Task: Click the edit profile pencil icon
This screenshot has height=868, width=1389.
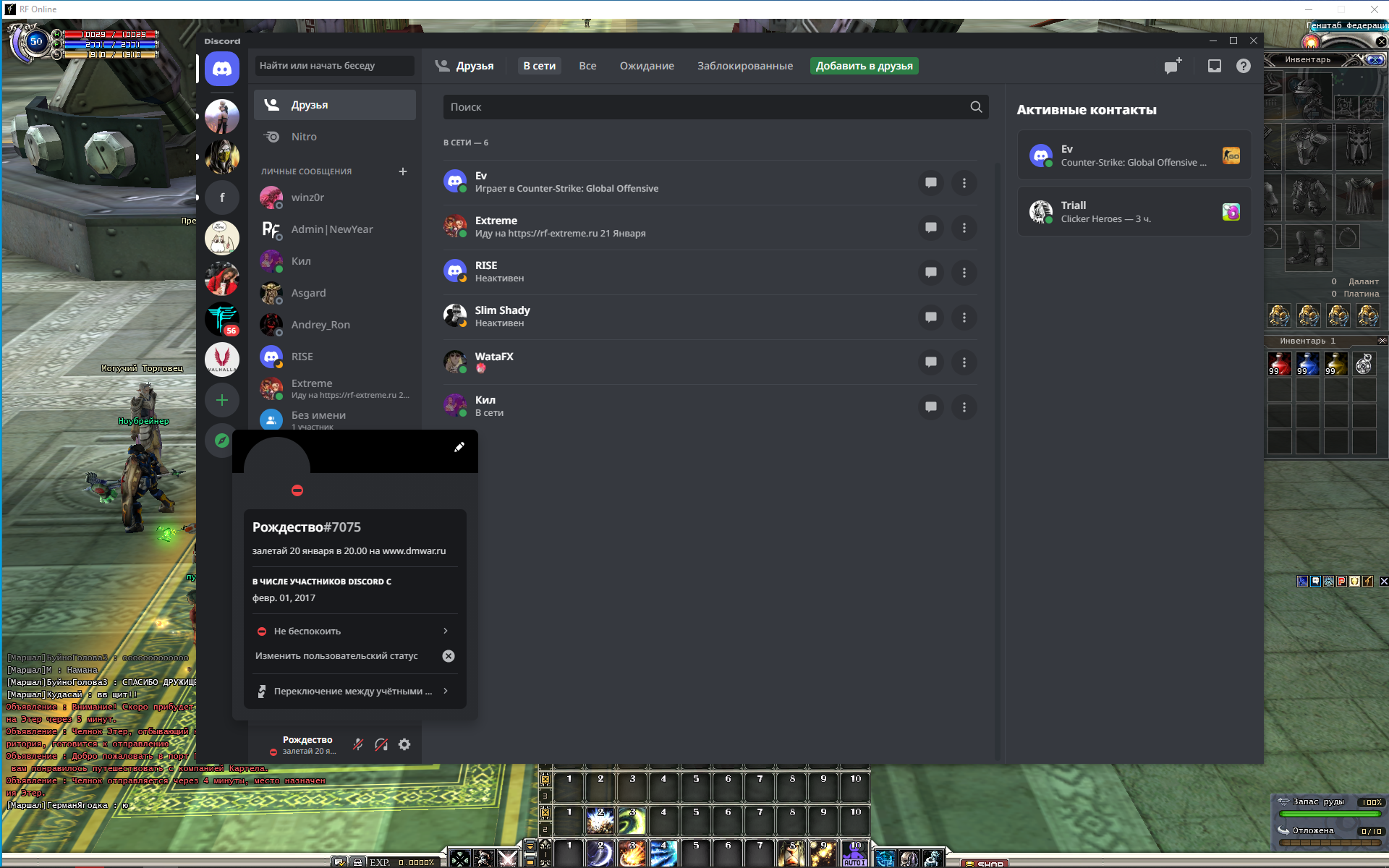Action: click(459, 447)
